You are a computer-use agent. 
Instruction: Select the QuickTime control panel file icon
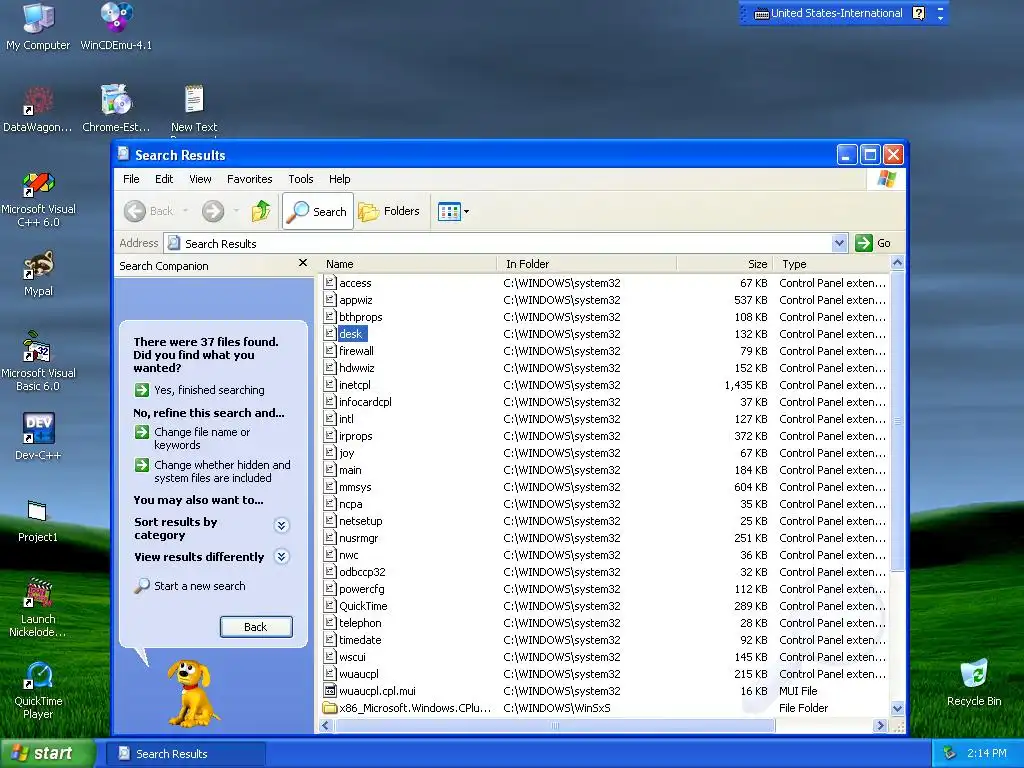[330, 605]
